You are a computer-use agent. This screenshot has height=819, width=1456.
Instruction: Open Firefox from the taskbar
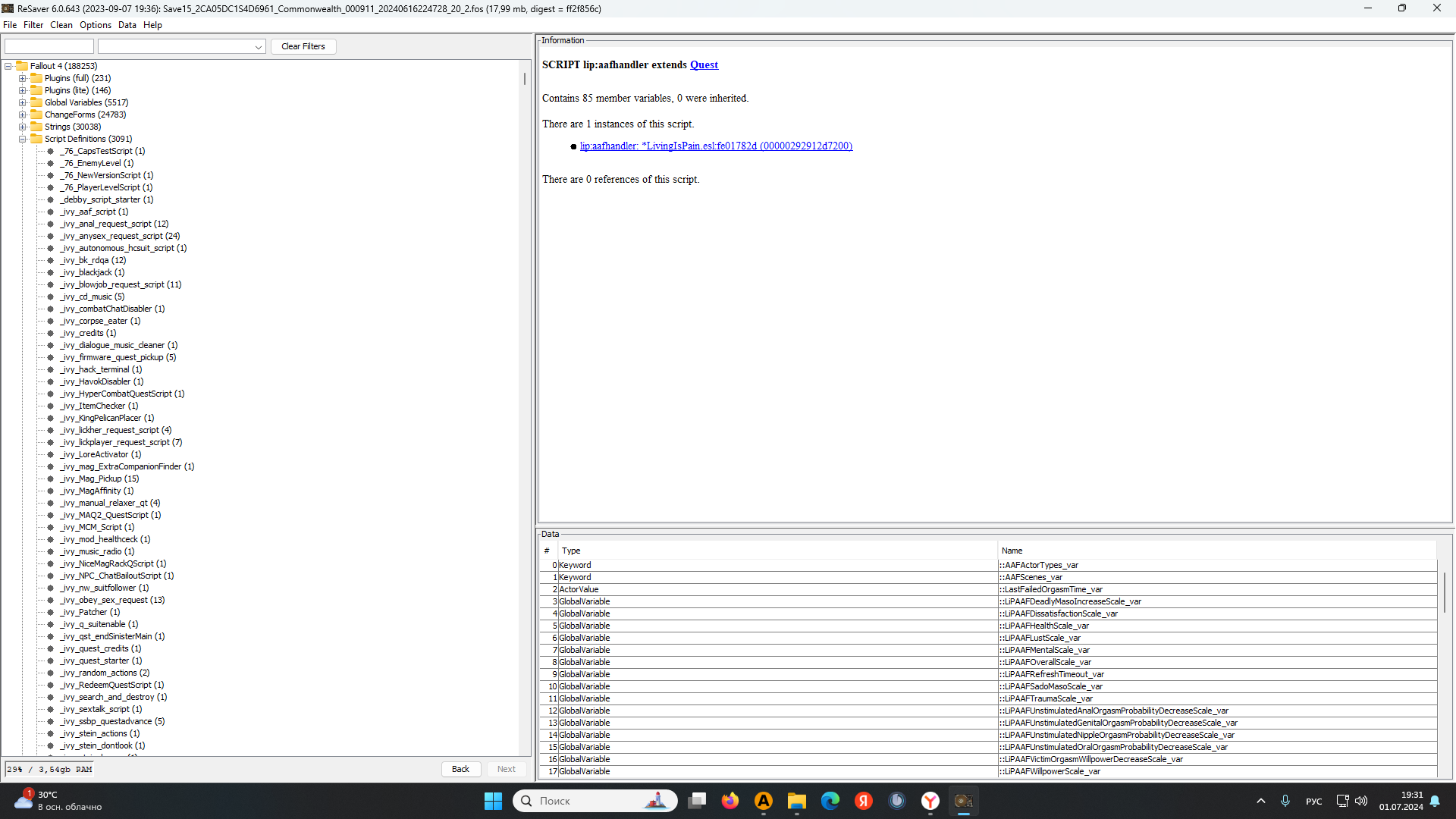click(730, 801)
